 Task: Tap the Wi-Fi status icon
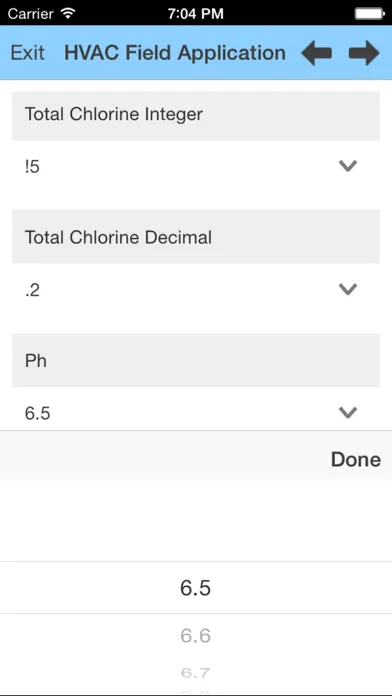click(68, 13)
